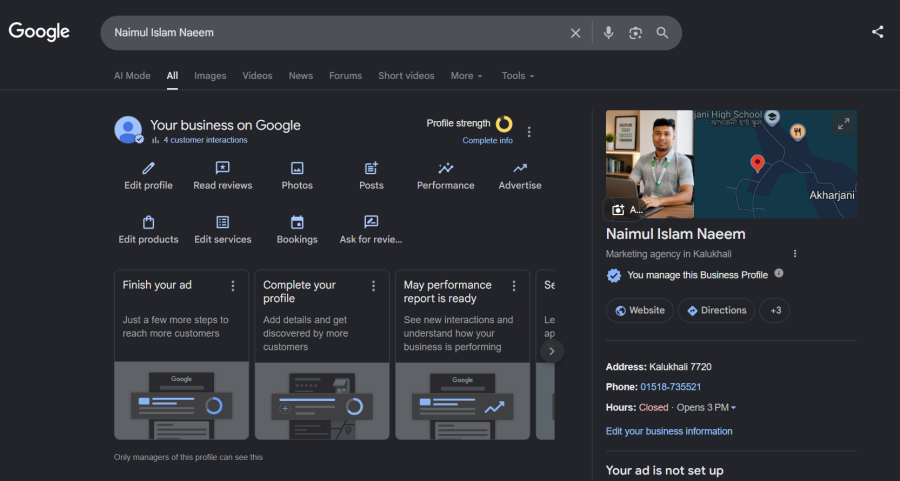Click the Google logo
Screen dimensions: 900x481
point(39,32)
